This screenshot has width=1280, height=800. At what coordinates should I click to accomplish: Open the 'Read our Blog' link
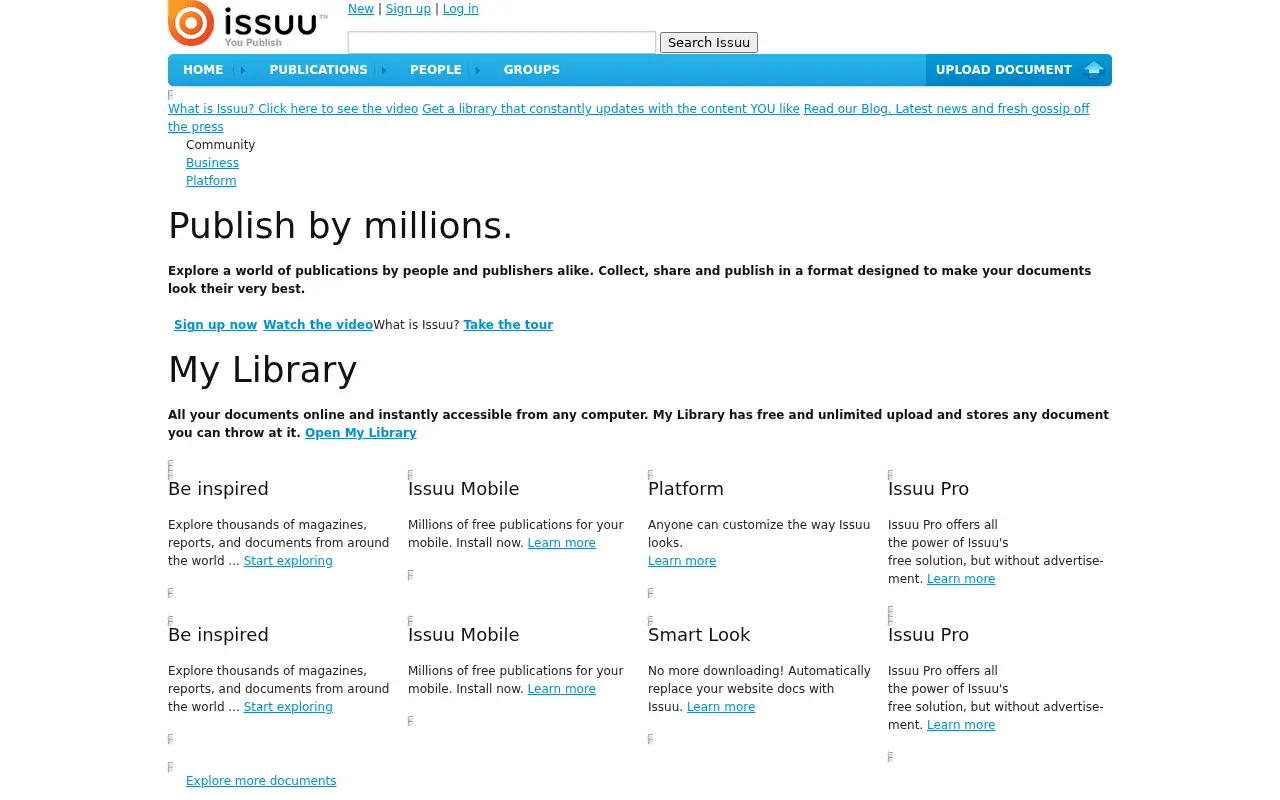tap(629, 118)
